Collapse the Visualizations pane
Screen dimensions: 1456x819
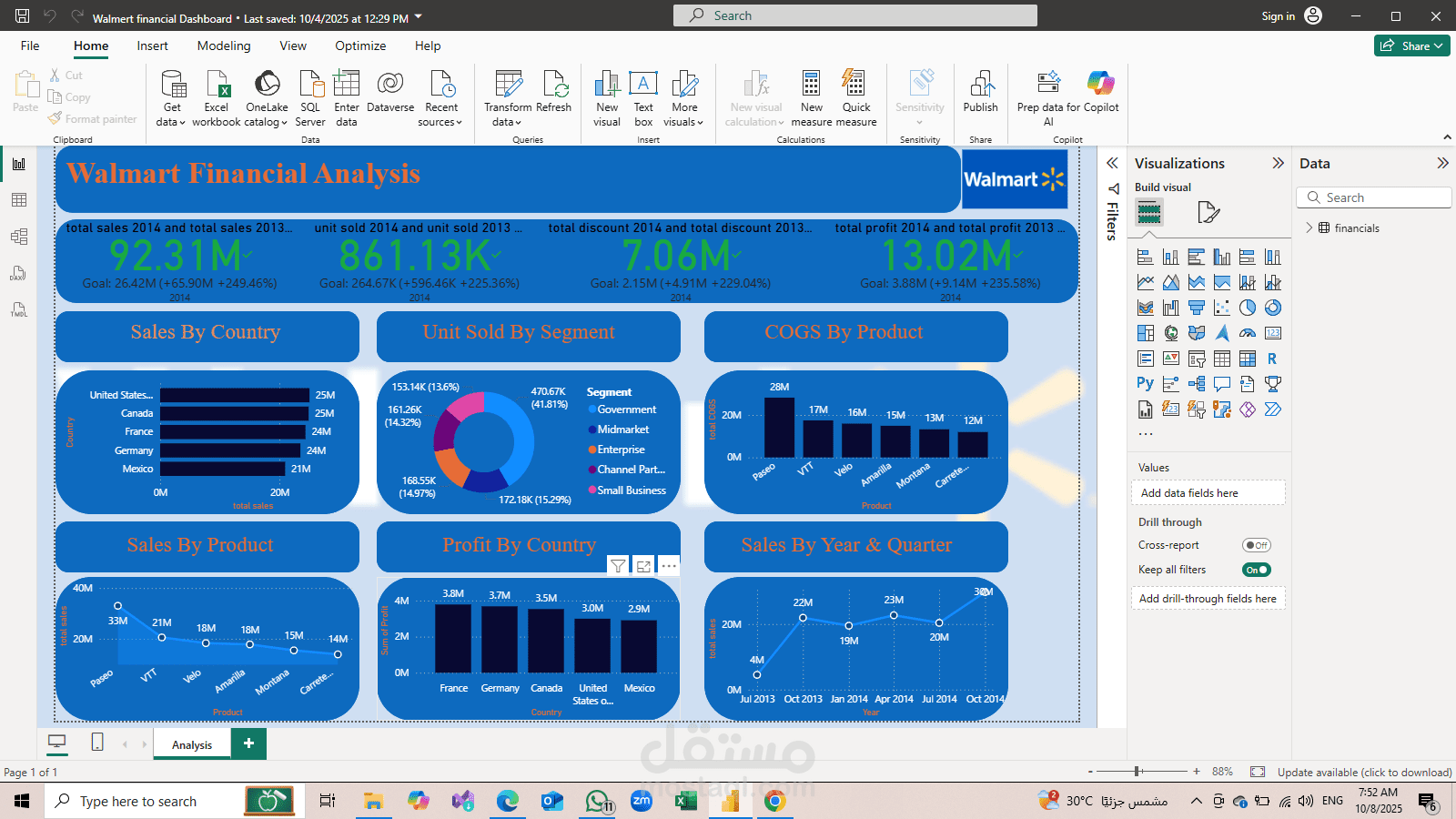pos(1278,163)
